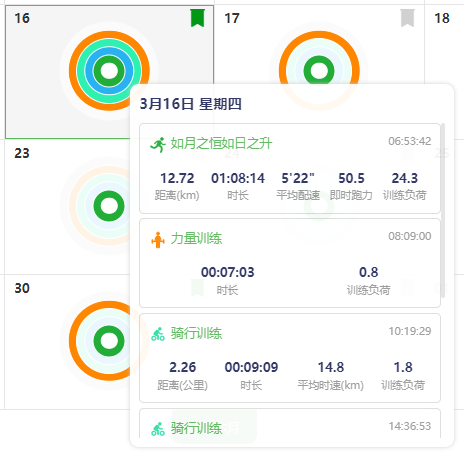Click the 12.72 km distance value
Viewport: 464px width, 453px height.
(x=177, y=178)
